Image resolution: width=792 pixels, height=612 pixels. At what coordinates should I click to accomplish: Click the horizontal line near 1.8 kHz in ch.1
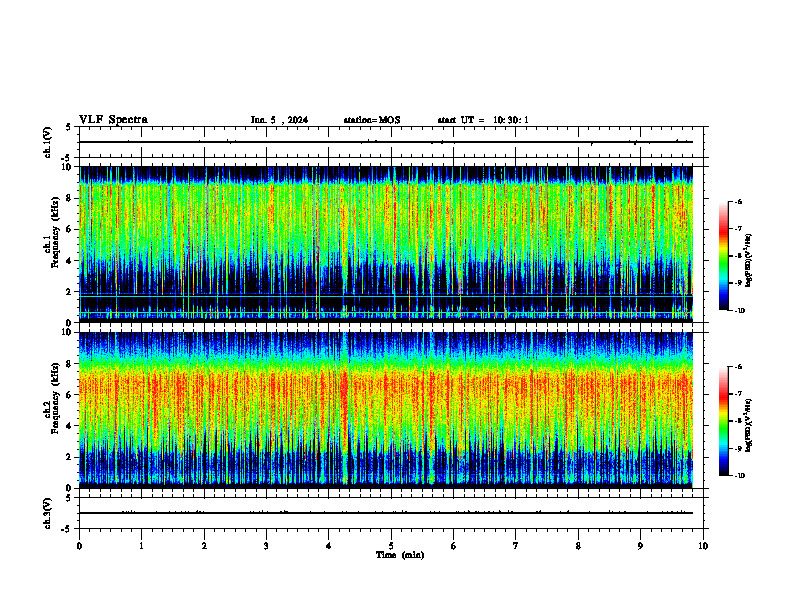pos(386,294)
